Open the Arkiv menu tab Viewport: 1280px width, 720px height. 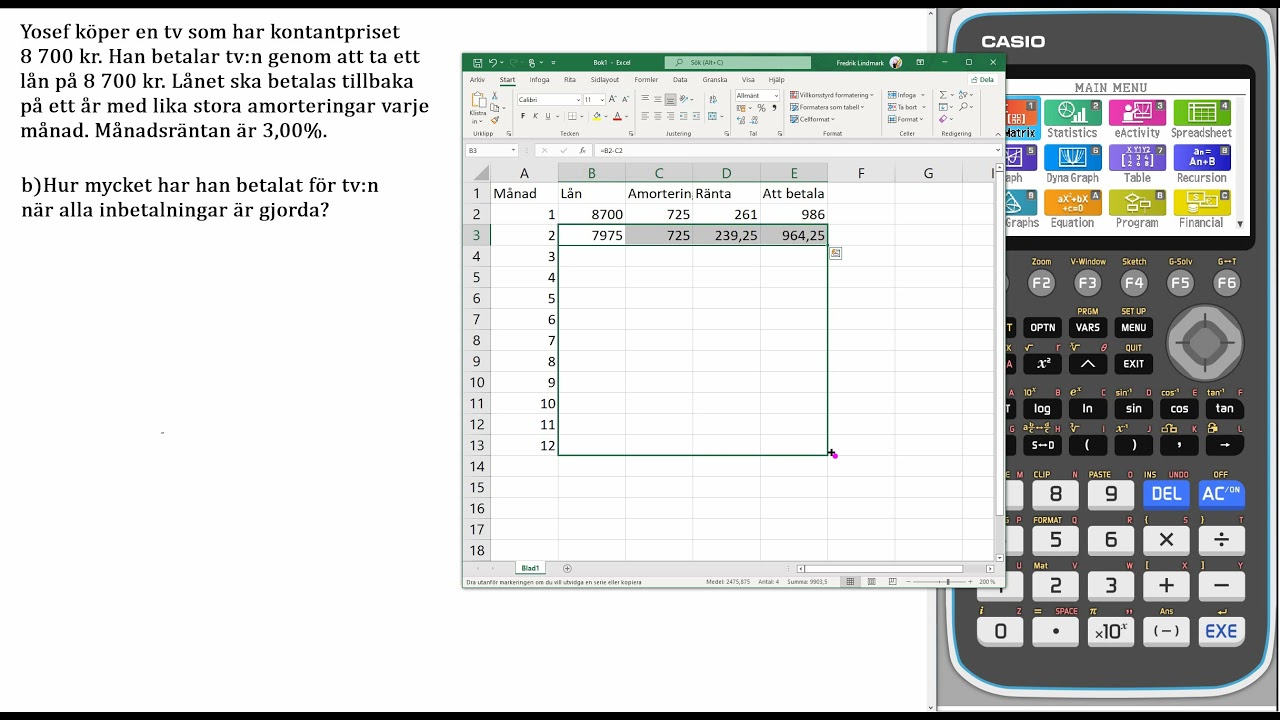click(477, 80)
